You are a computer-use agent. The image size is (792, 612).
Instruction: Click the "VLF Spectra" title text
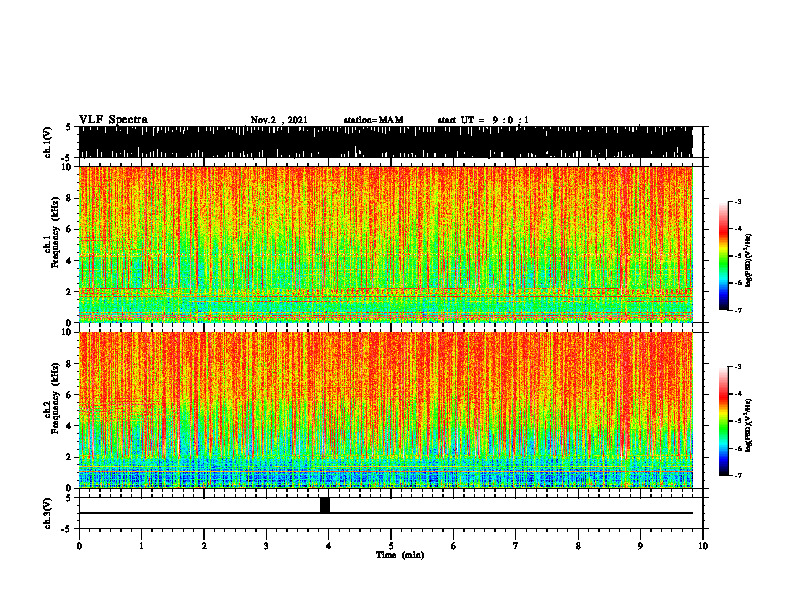click(x=113, y=120)
